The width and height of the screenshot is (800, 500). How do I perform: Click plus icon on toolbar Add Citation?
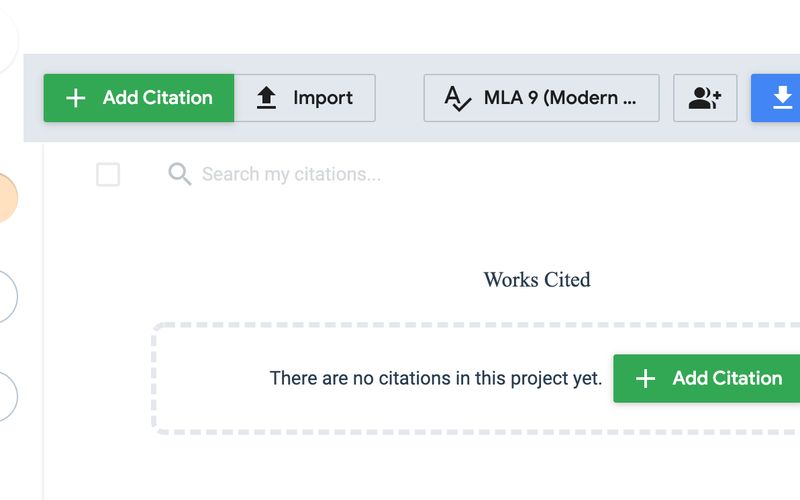point(75,98)
